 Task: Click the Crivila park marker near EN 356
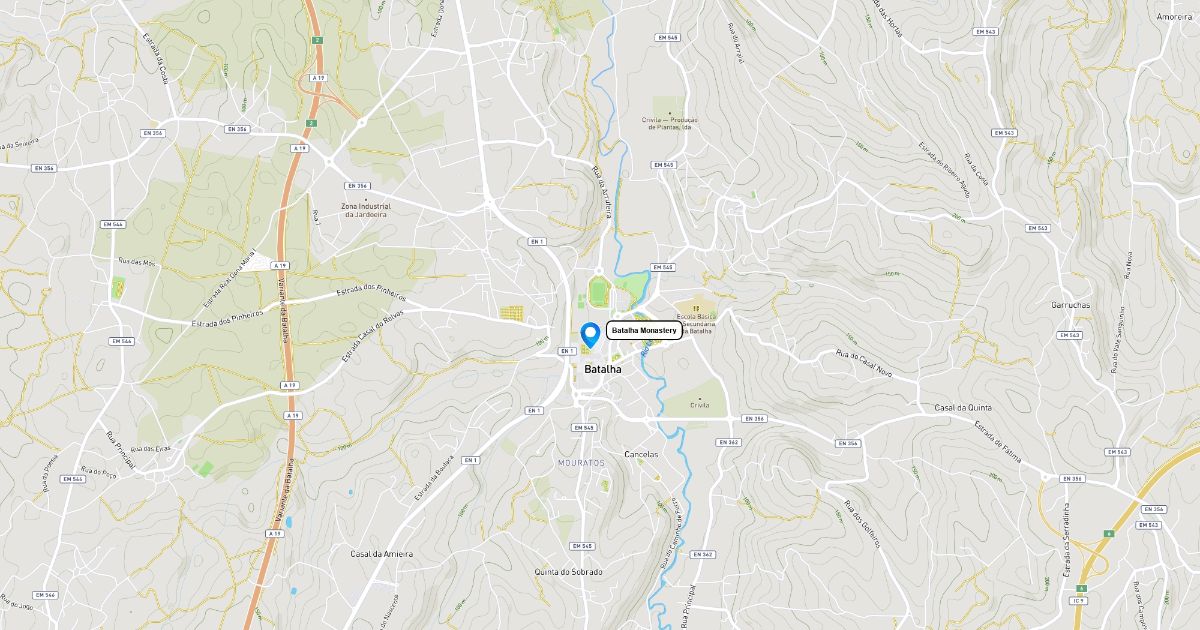699,398
